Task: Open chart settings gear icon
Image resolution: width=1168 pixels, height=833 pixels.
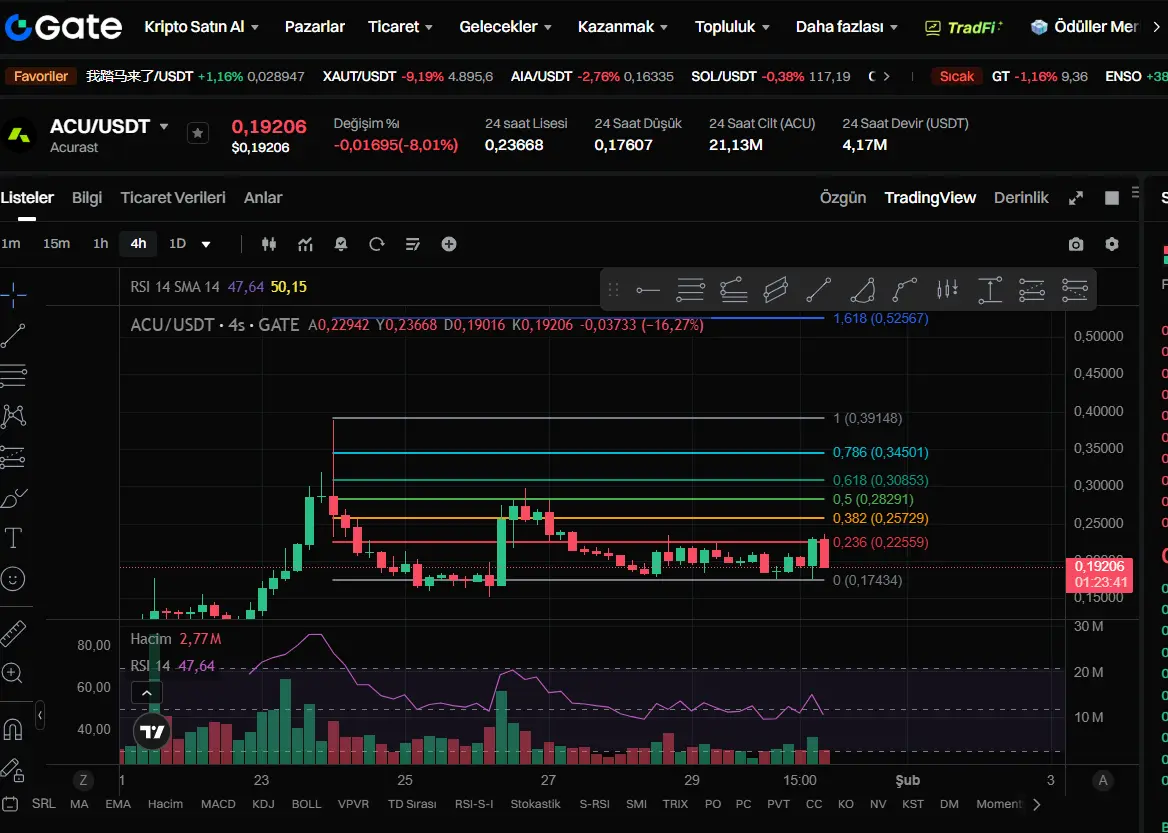Action: click(x=1112, y=244)
